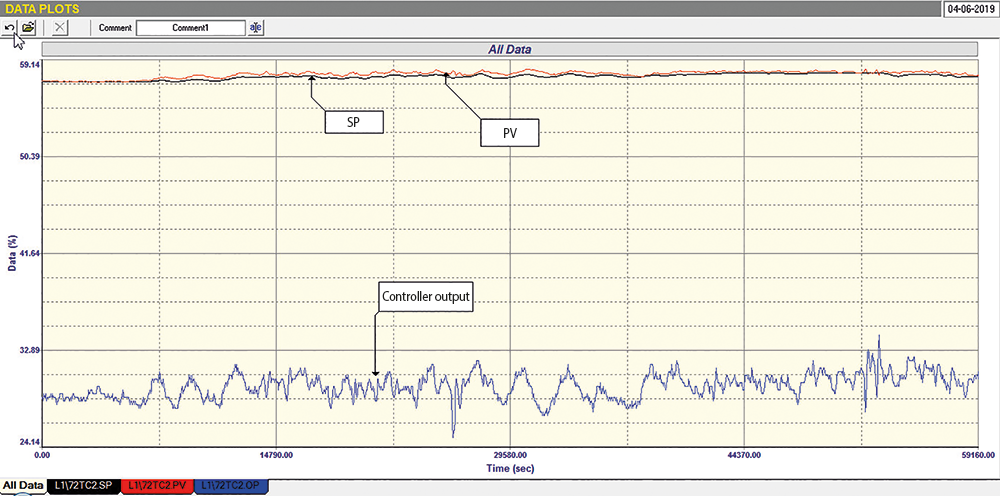Viewport: 1000px width, 496px height.
Task: Open the L1\72TC2.OP tab
Action: coord(232,486)
